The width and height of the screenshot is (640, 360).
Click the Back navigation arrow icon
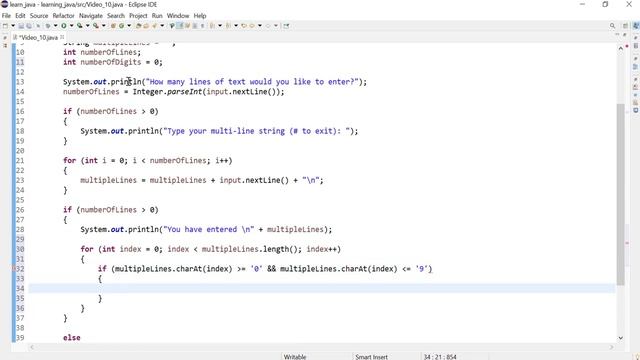point(252,26)
